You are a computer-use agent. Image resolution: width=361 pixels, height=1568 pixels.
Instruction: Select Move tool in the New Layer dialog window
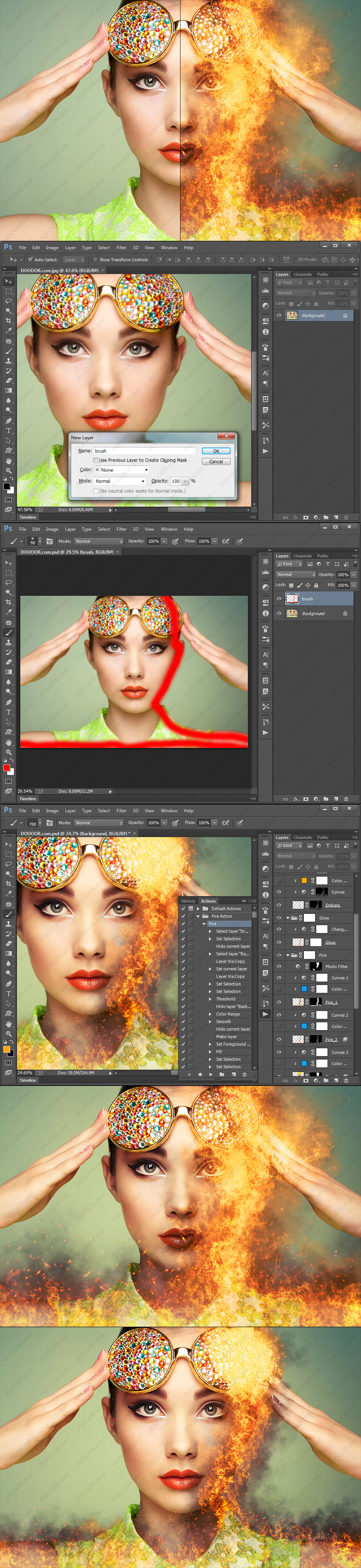[9, 281]
